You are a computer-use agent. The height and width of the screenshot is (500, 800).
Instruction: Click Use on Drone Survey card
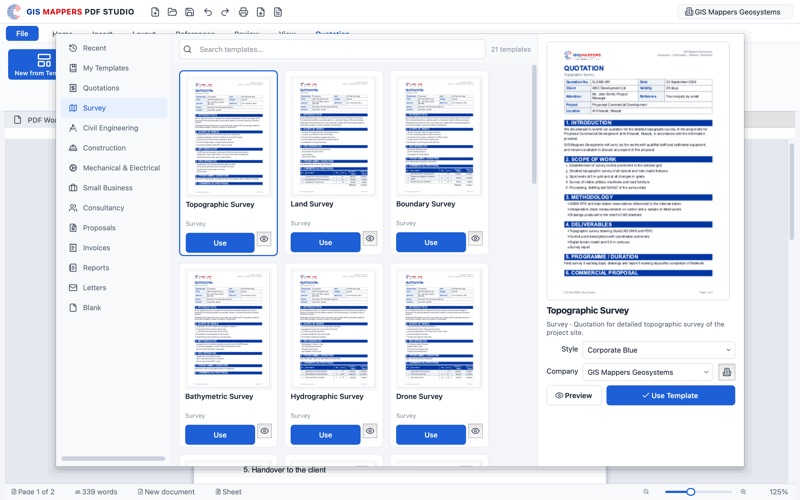(x=431, y=435)
